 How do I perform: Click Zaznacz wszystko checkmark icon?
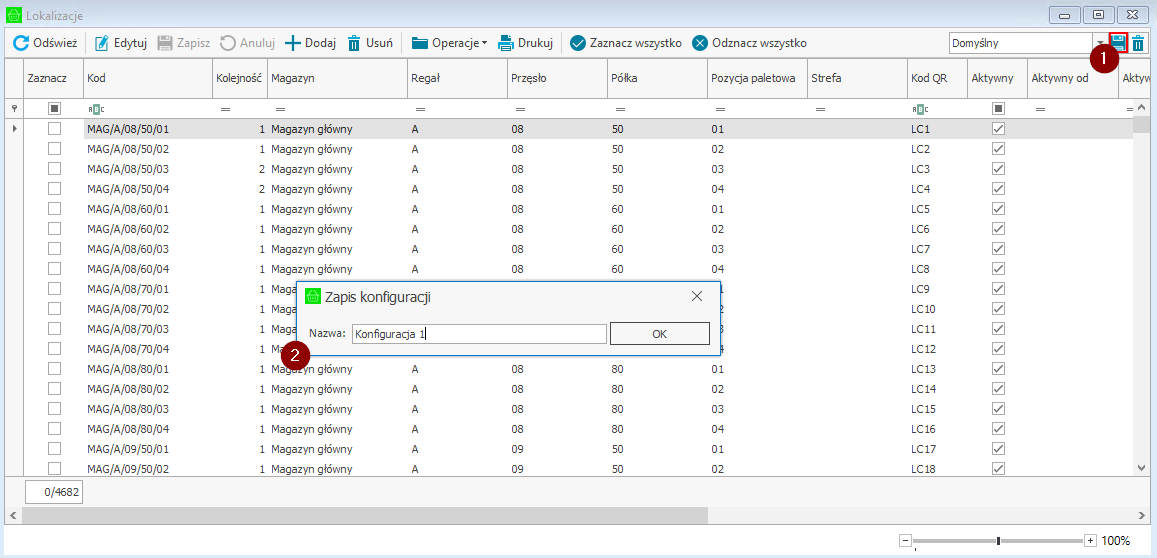point(578,43)
